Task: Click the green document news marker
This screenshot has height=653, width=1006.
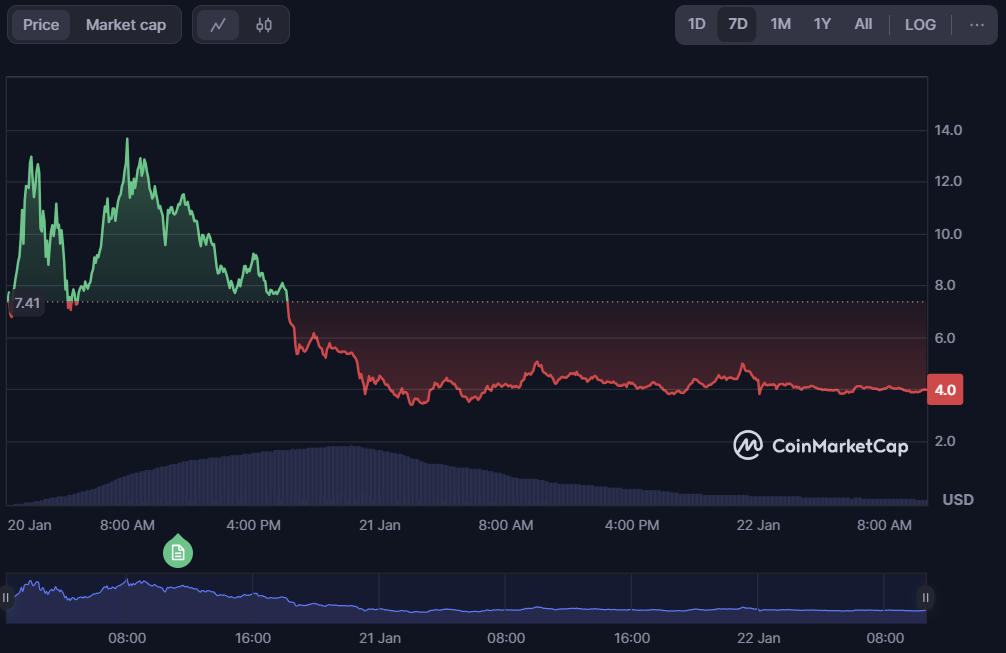Action: 178,552
